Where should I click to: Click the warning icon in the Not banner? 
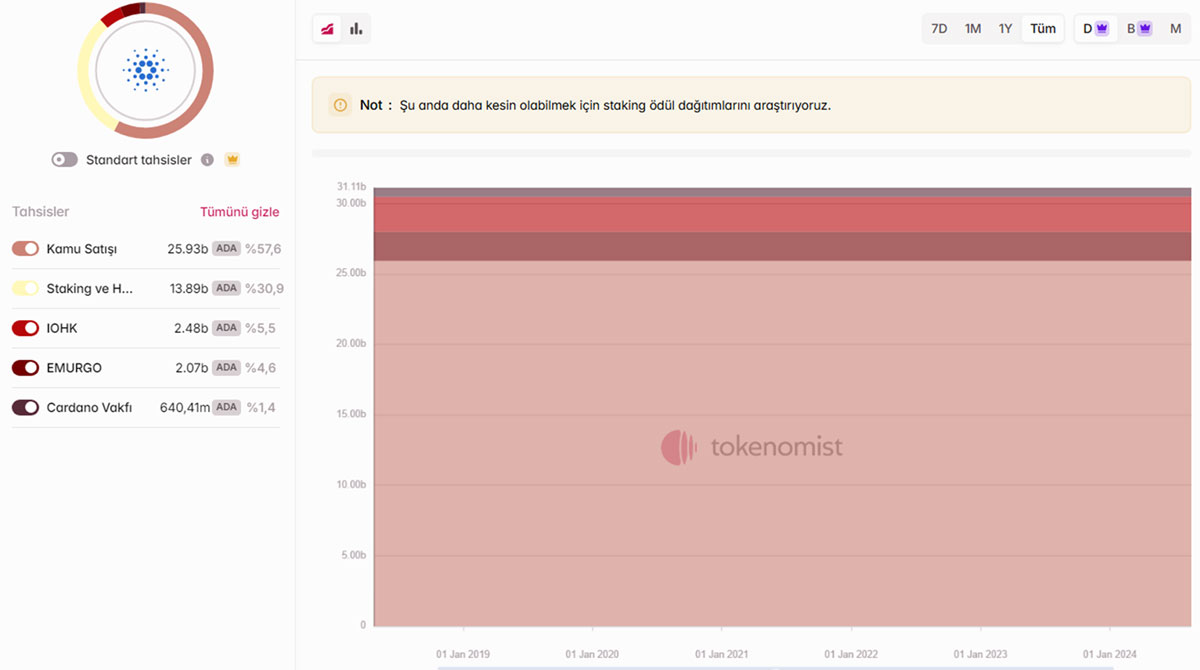pos(340,105)
